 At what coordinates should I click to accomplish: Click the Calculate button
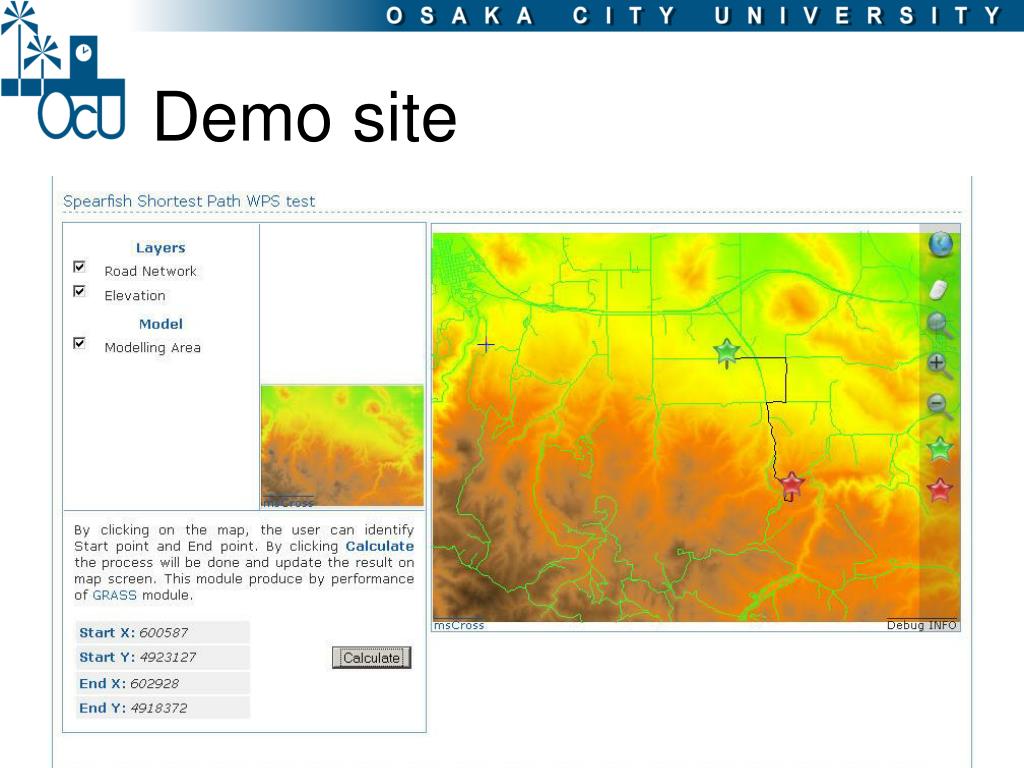(x=371, y=658)
